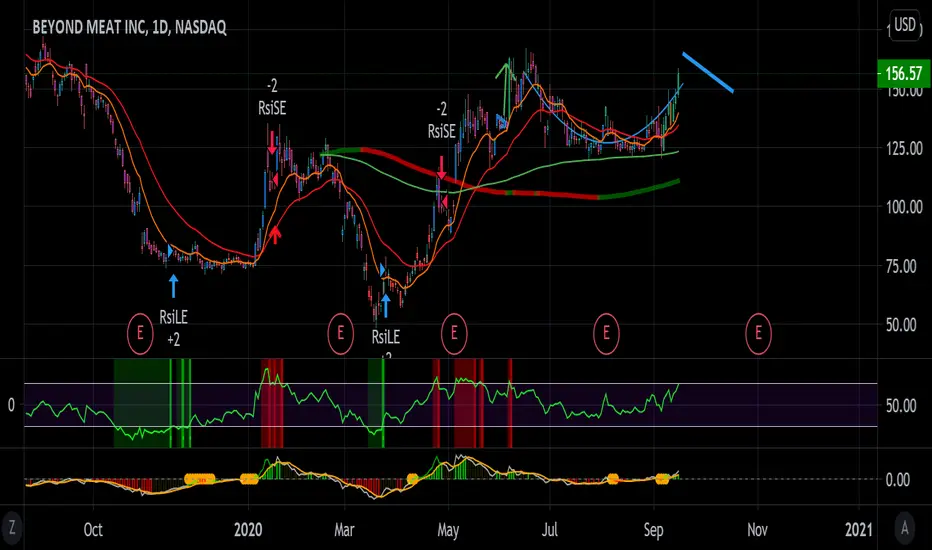932x550 pixels.
Task: Toggle the A auto-scale button
Action: tap(905, 527)
